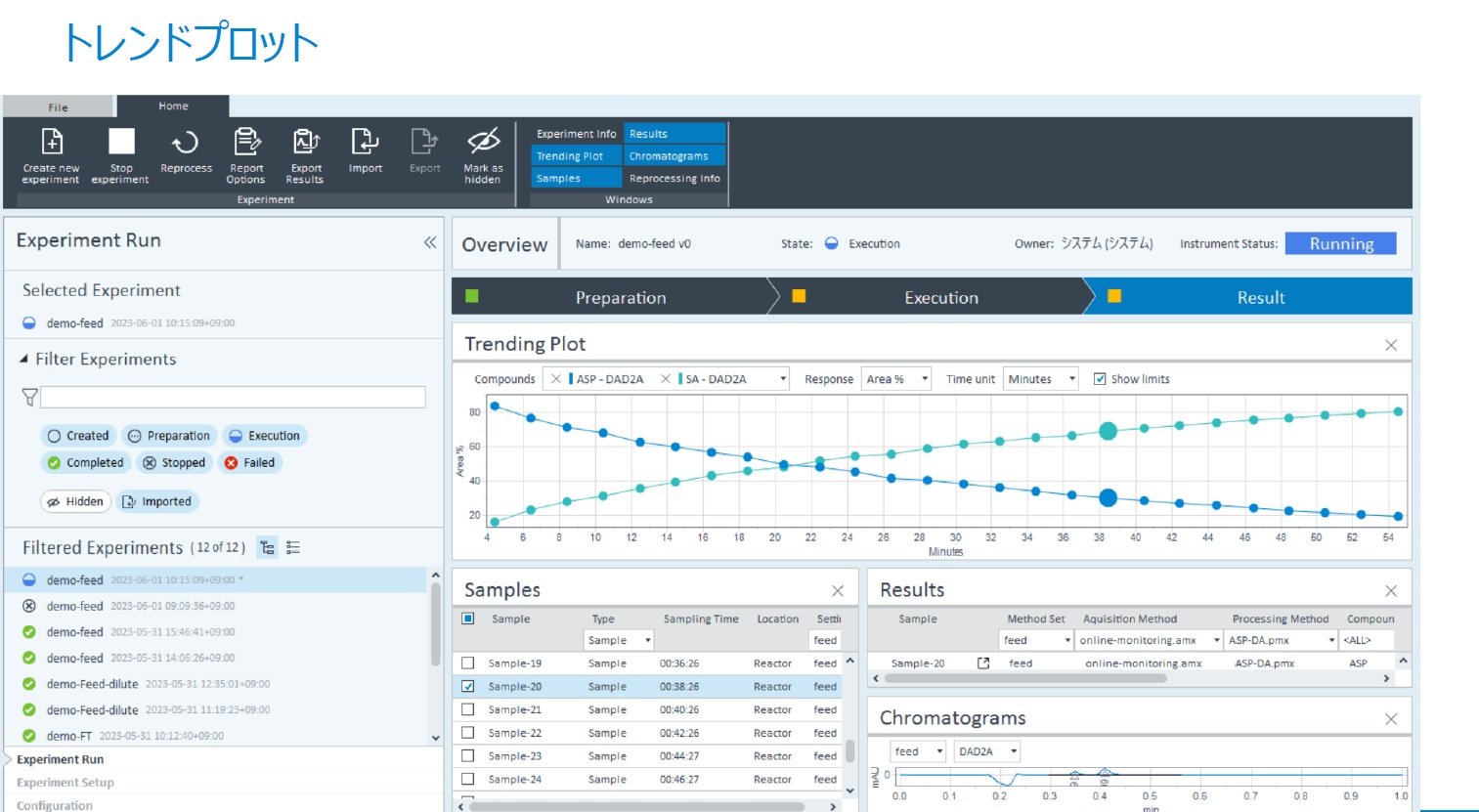
Task: Toggle Results window button
Action: [674, 134]
